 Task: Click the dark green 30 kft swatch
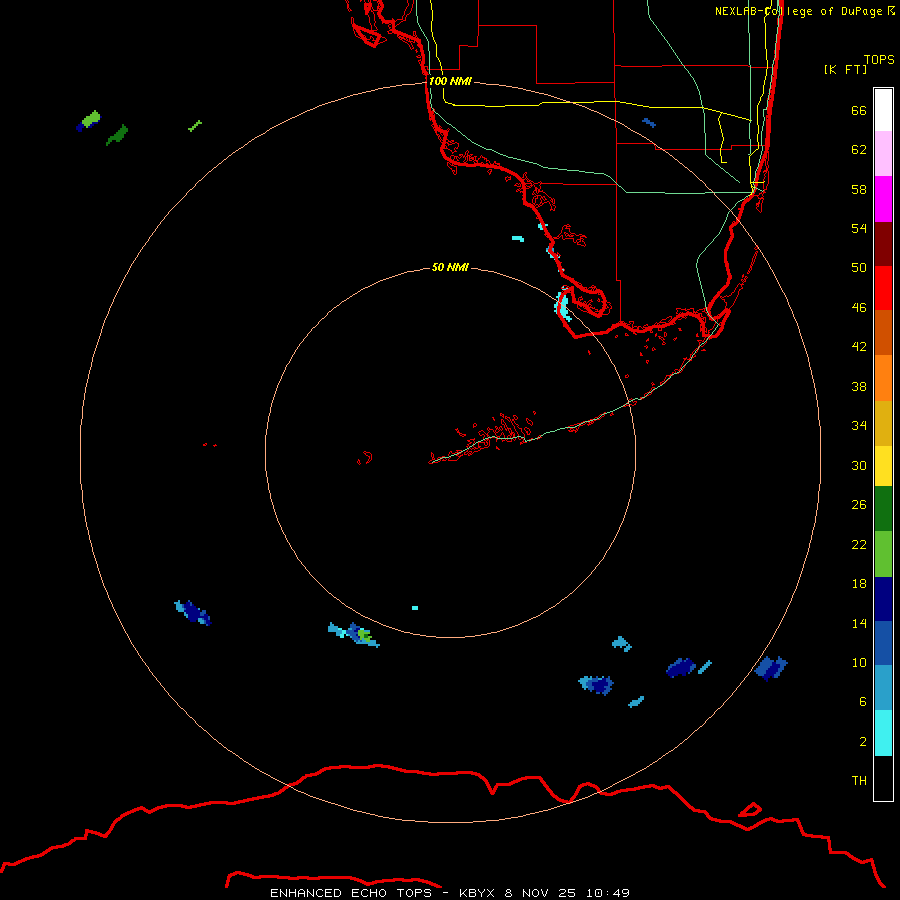point(883,509)
